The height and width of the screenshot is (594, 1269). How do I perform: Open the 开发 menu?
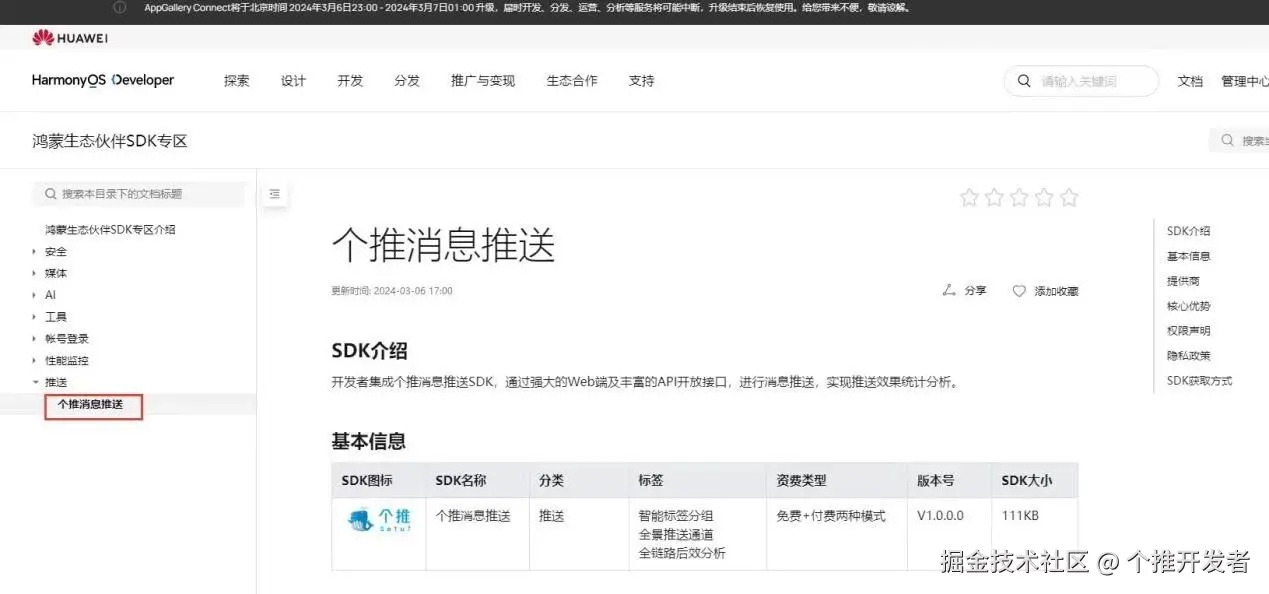350,81
